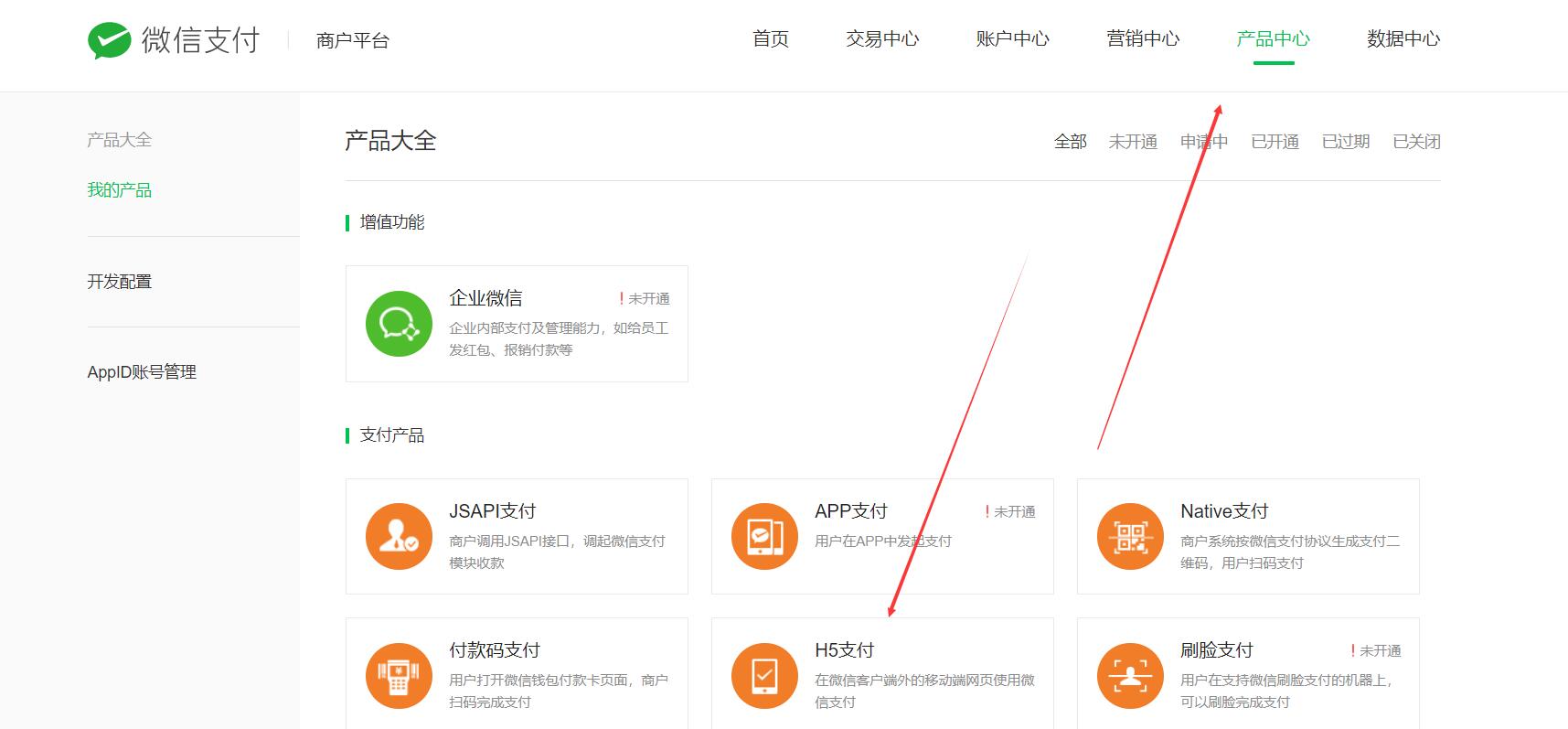
Task: Open the 企业微信 product title
Action: [485, 298]
